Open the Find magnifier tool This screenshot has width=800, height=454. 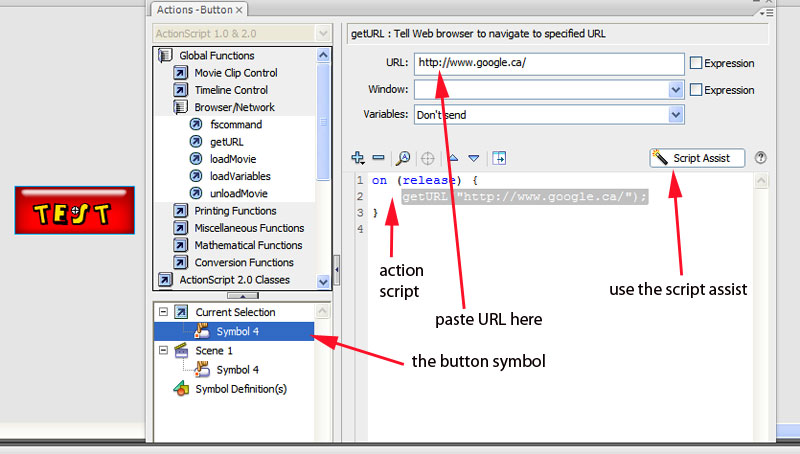(x=403, y=158)
